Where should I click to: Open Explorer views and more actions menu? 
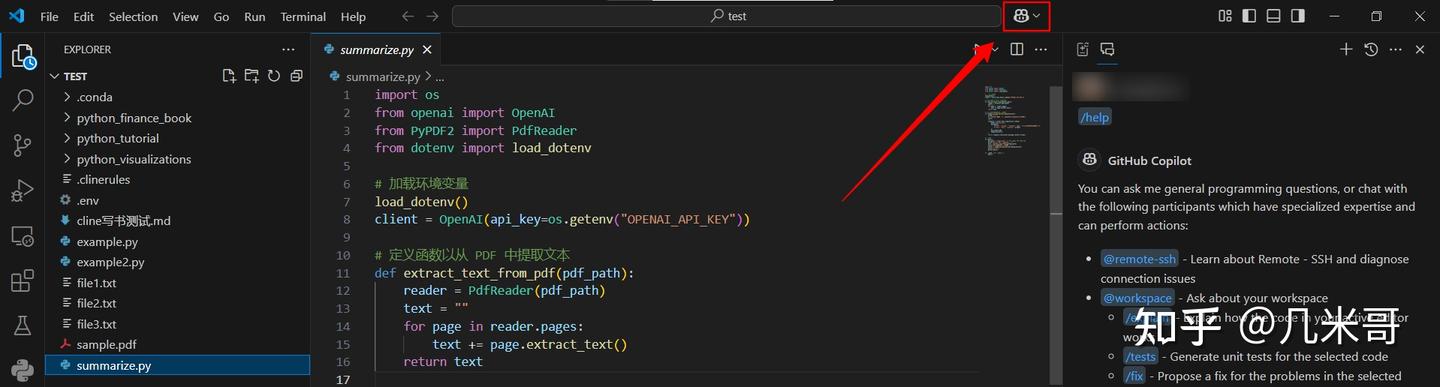289,49
